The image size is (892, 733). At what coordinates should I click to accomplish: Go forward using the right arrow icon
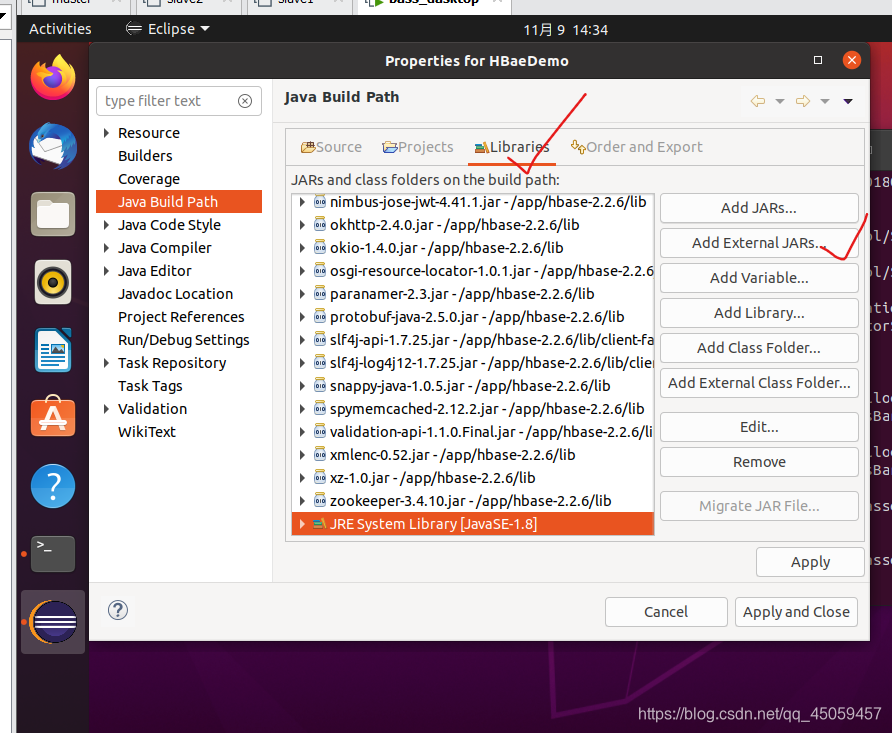click(803, 101)
